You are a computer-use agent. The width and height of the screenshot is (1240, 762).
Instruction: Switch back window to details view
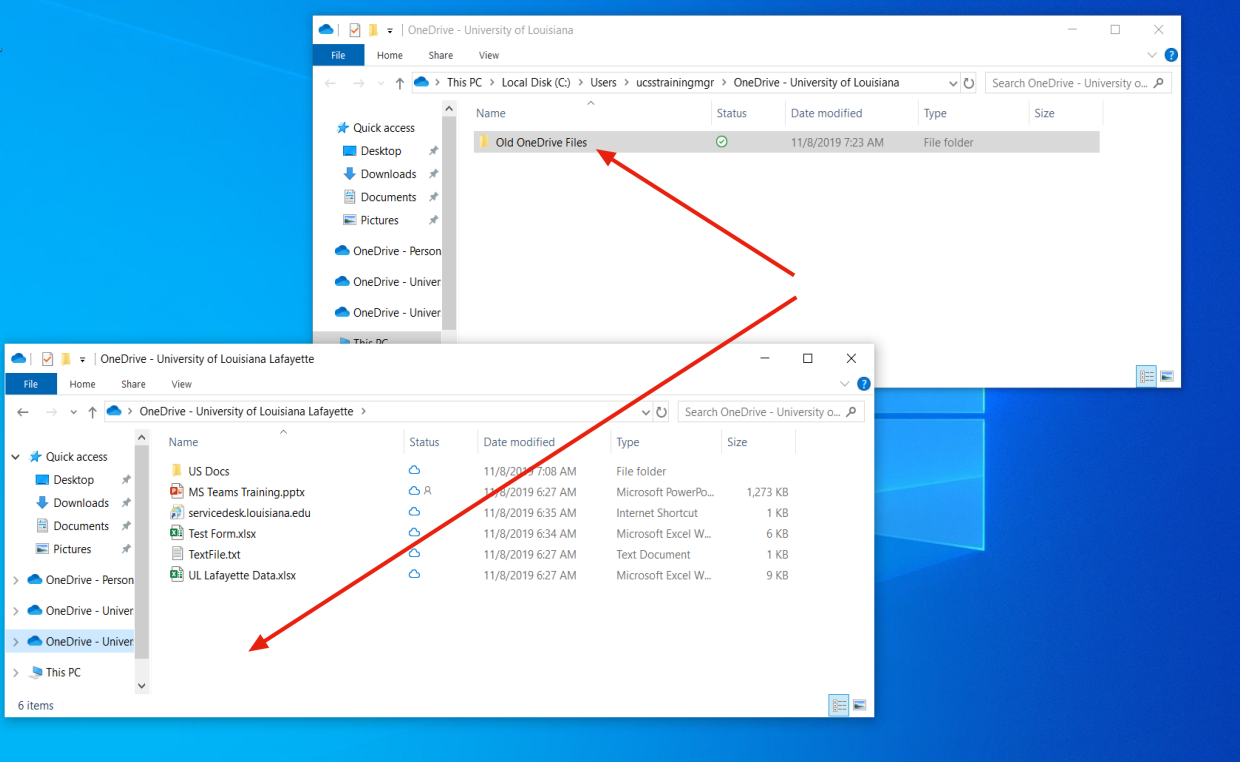point(1146,376)
